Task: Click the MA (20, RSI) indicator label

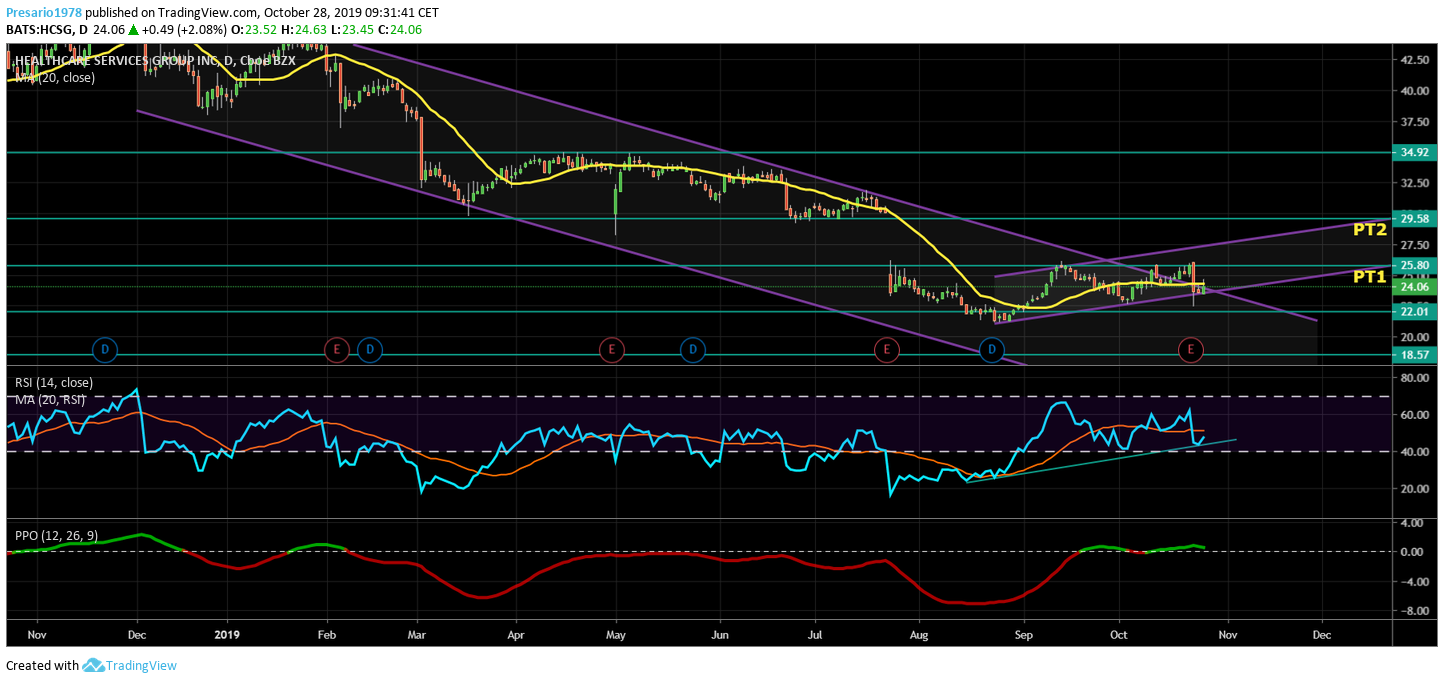Action: (50, 400)
